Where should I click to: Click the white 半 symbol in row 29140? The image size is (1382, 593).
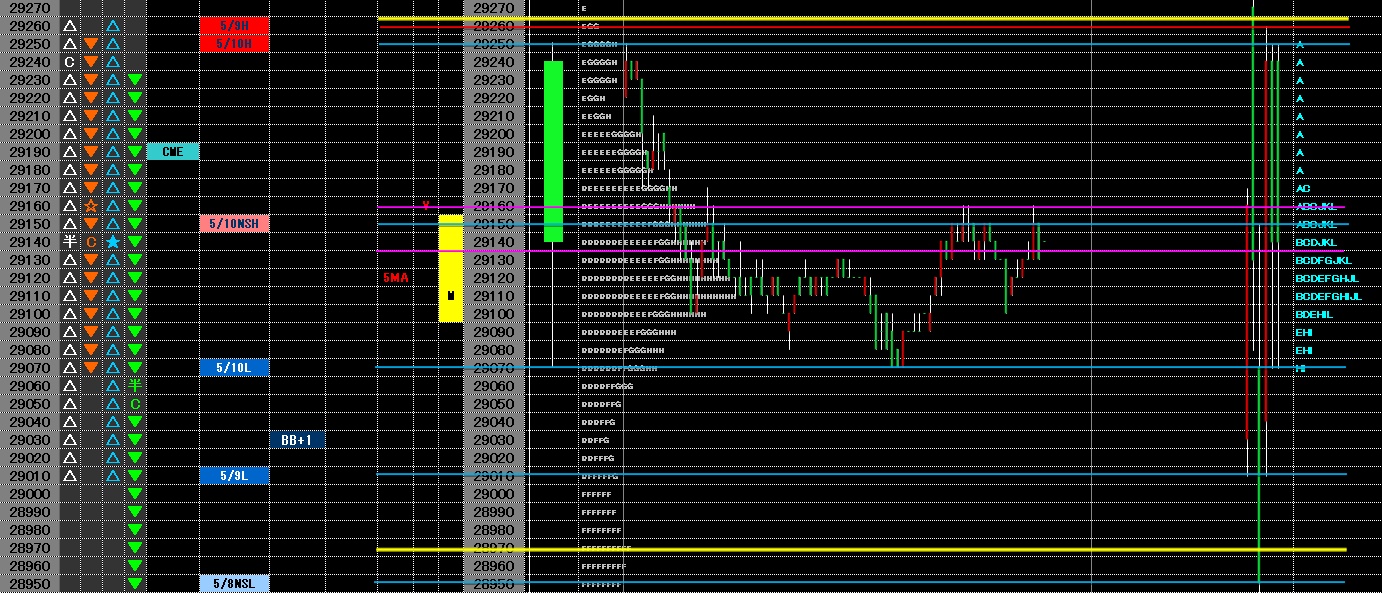[69, 242]
